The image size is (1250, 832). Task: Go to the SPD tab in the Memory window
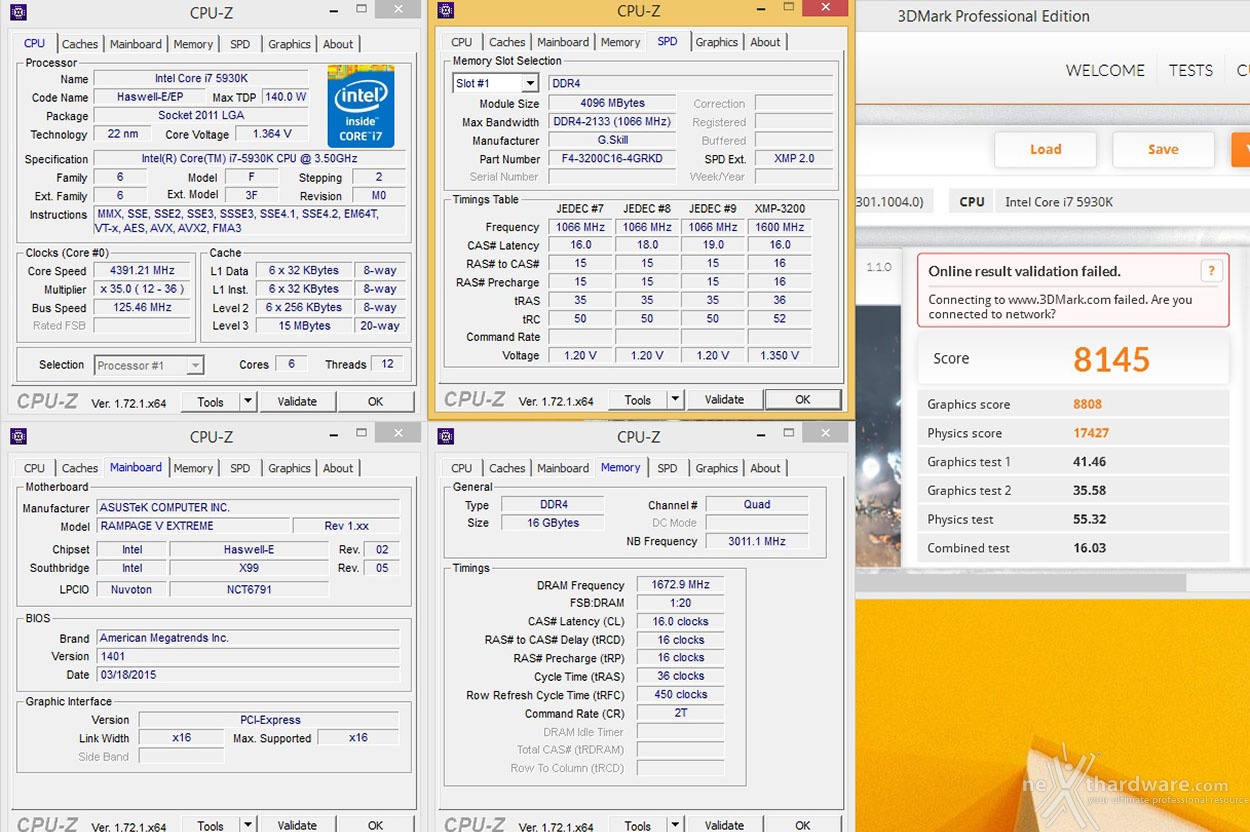coord(667,468)
